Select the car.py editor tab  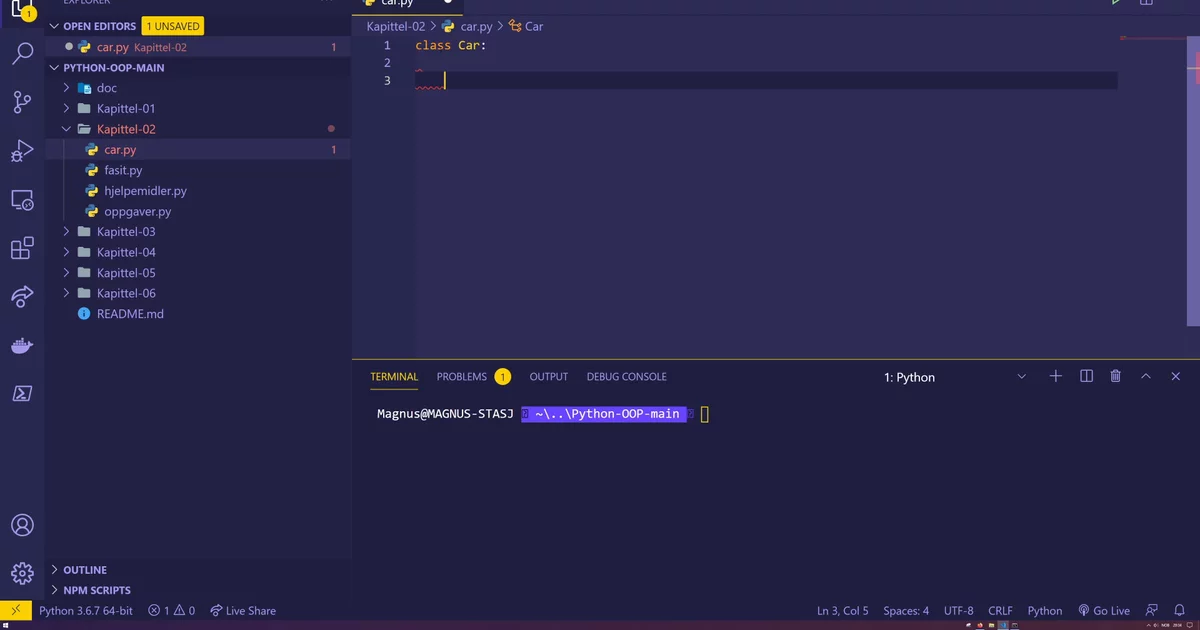tap(409, 5)
